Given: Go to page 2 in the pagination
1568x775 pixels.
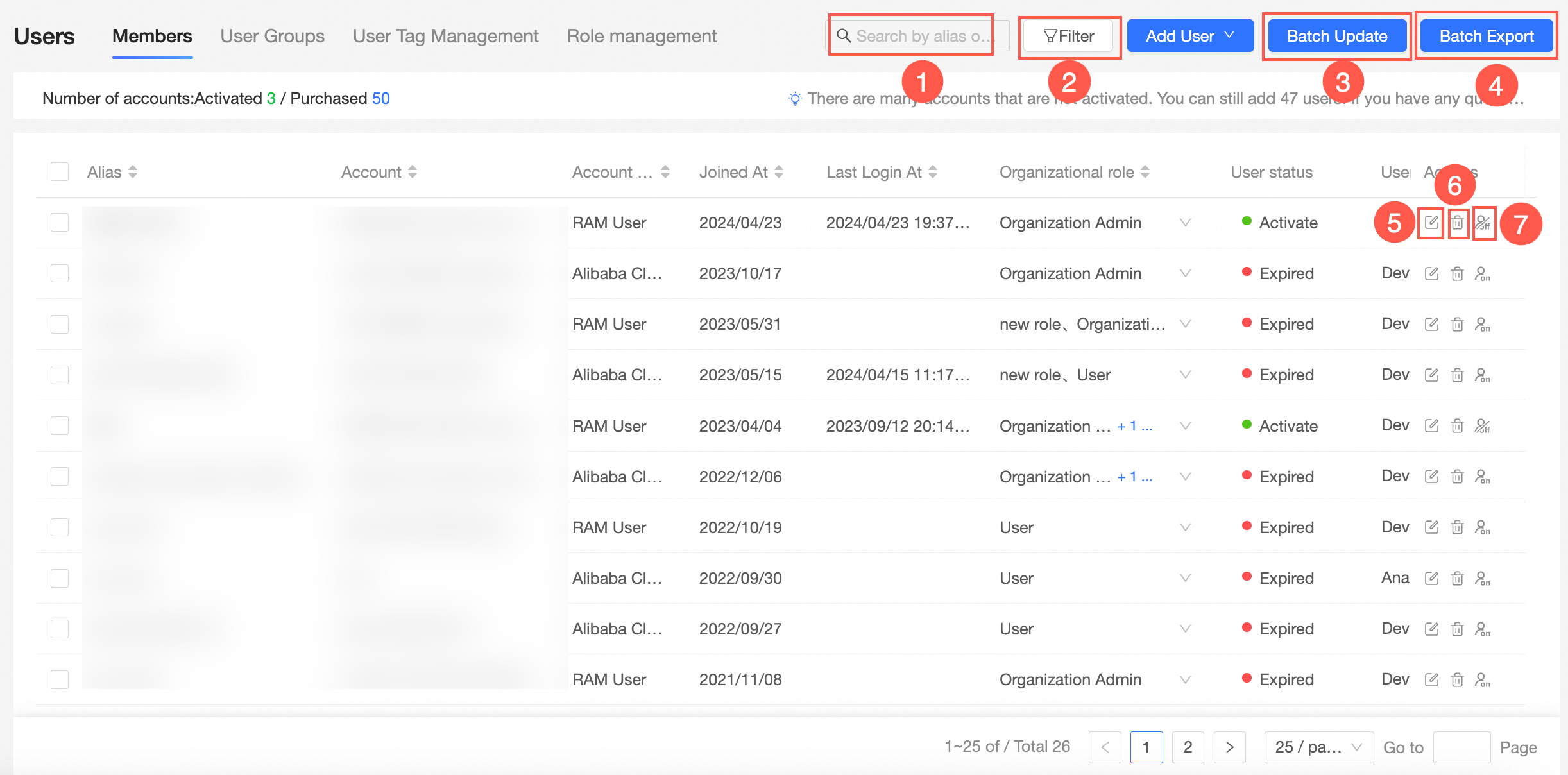Looking at the screenshot, I should coord(1188,747).
